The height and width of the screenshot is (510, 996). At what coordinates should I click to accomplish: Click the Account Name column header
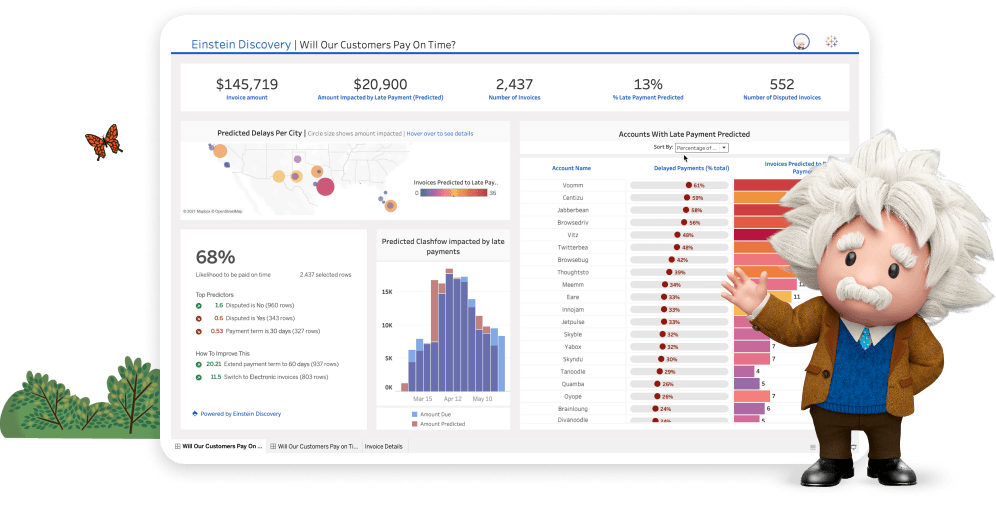tap(570, 168)
